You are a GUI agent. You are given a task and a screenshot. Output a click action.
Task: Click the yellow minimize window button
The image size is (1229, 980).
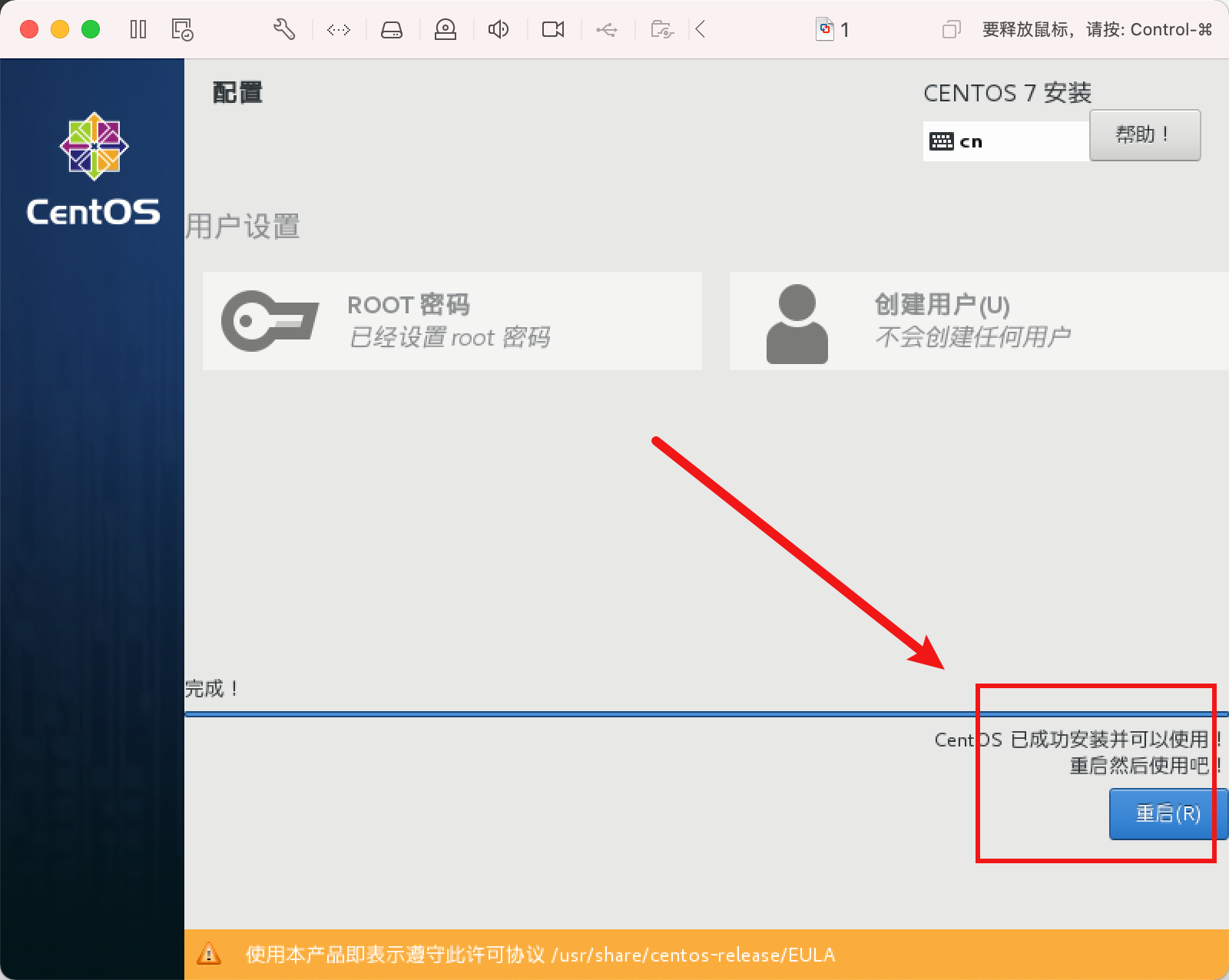coord(60,30)
